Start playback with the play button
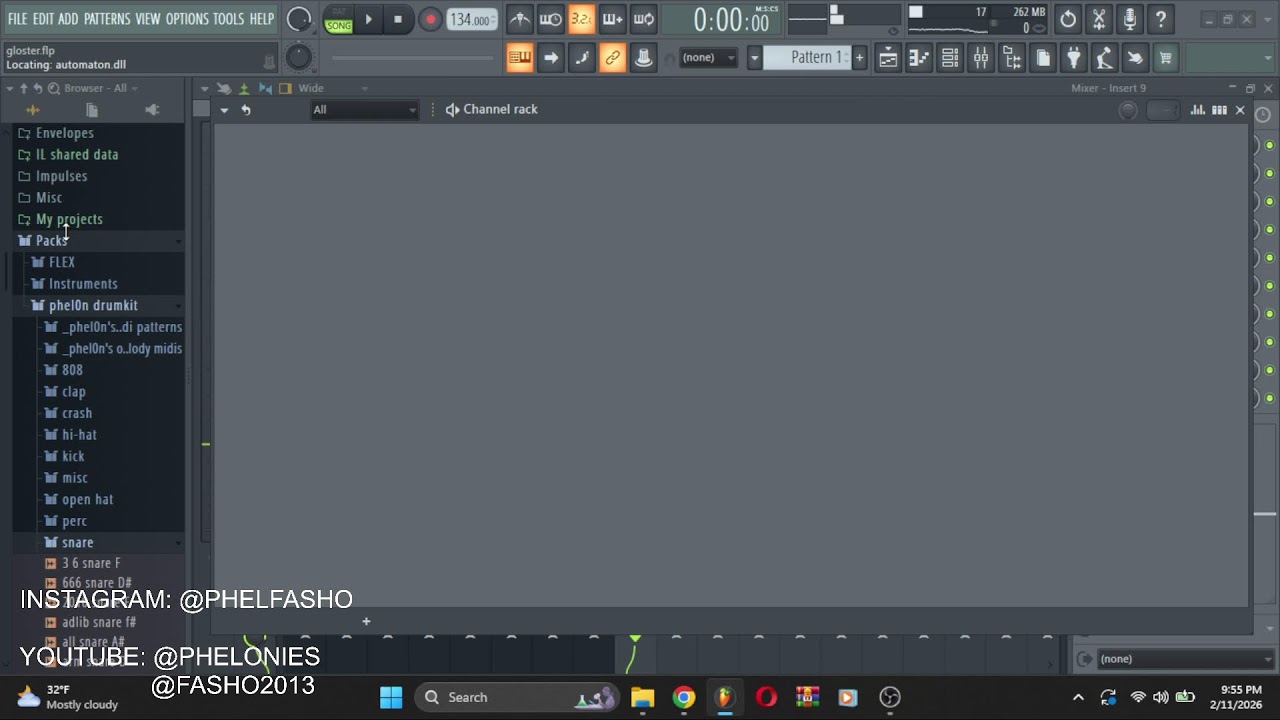 click(368, 19)
